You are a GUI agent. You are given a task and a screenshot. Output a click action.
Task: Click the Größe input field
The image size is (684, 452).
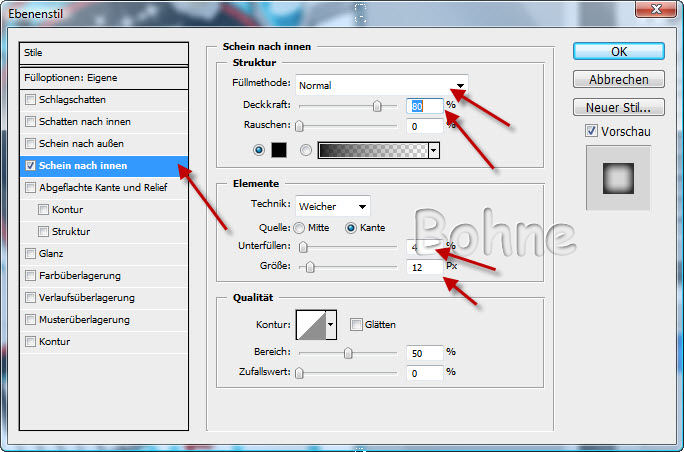tap(424, 267)
